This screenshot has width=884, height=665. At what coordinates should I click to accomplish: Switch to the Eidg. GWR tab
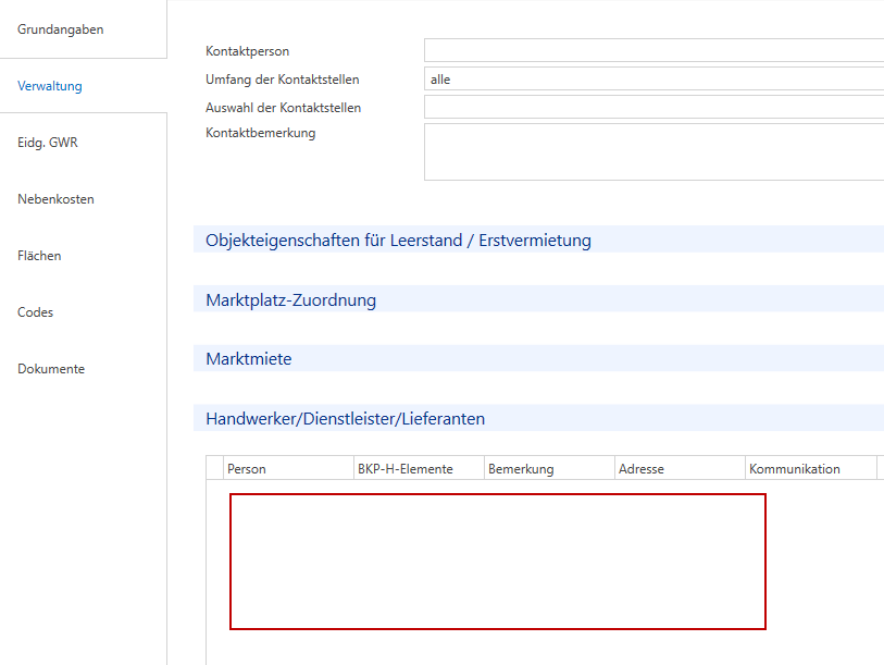[47, 143]
